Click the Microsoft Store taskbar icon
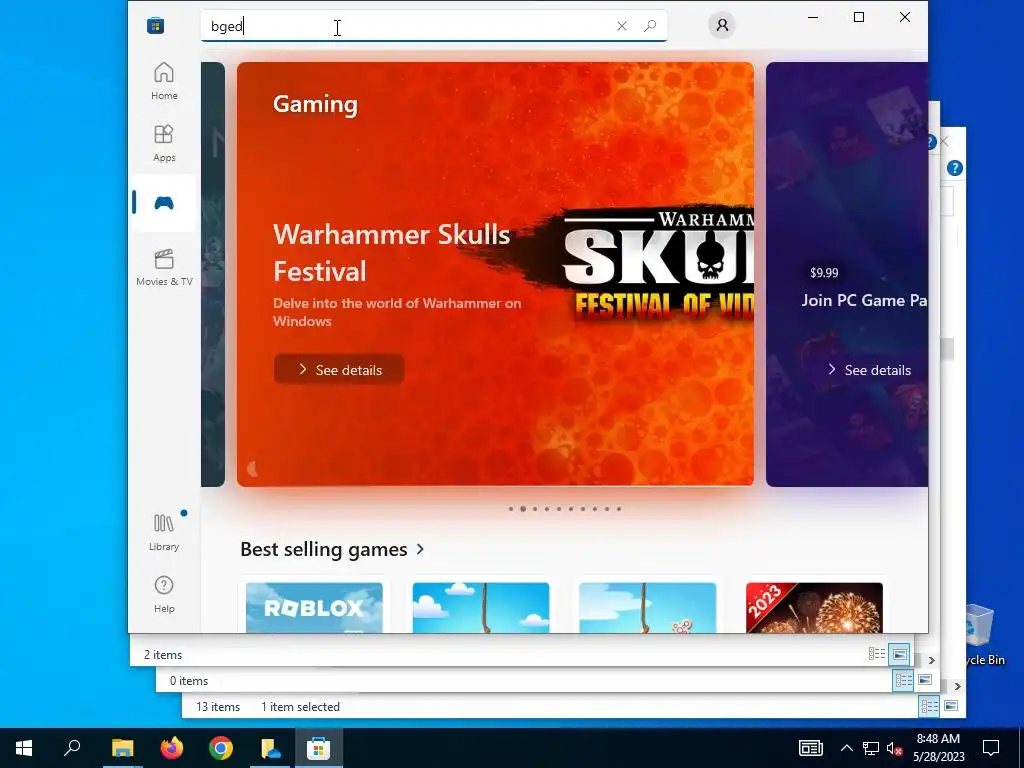 point(319,748)
